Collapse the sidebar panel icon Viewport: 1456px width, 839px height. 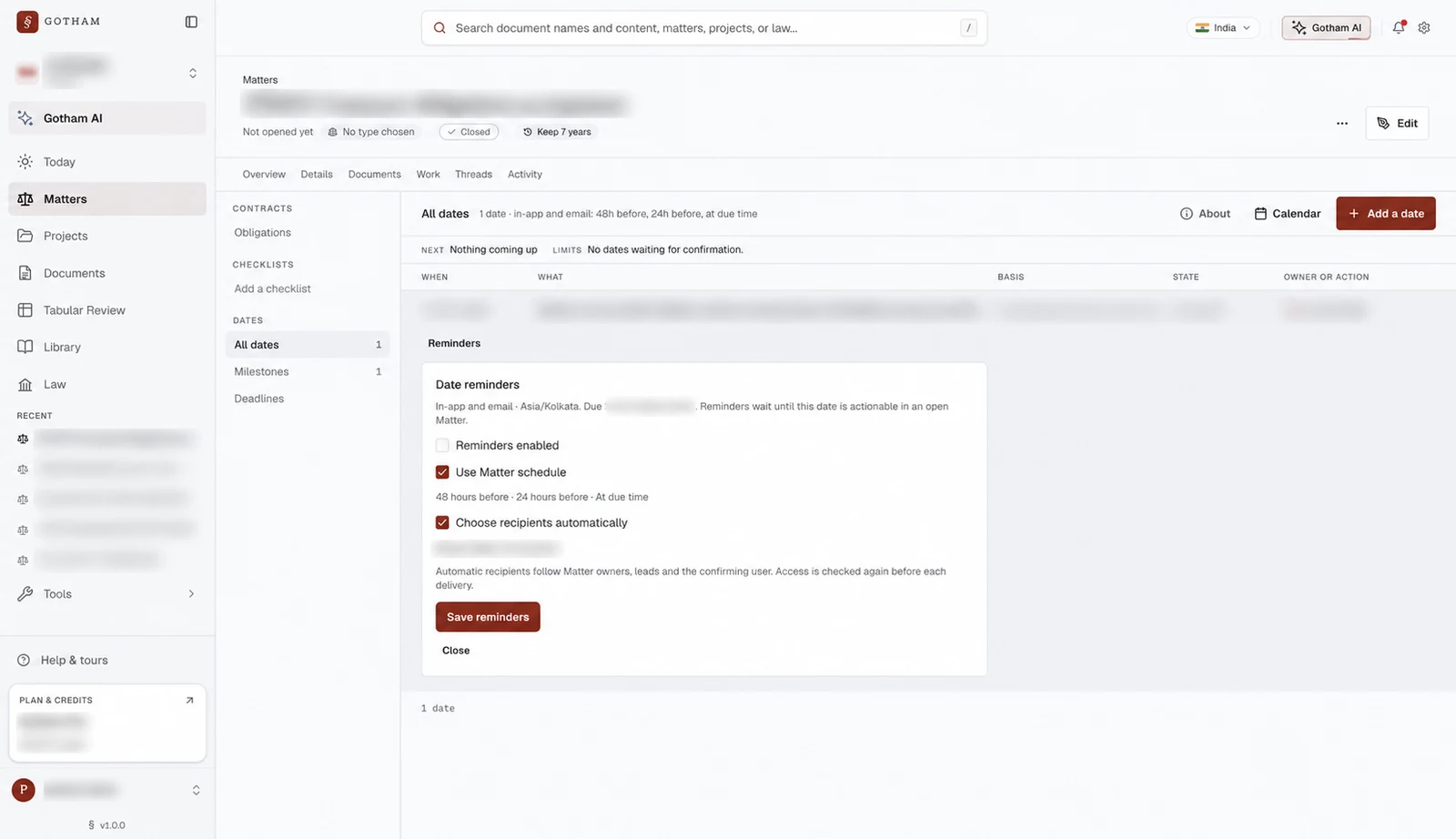tap(191, 22)
